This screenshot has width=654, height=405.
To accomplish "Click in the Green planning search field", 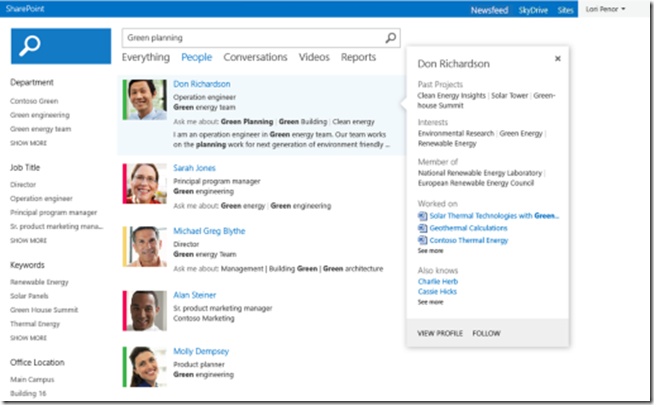I will 250,38.
